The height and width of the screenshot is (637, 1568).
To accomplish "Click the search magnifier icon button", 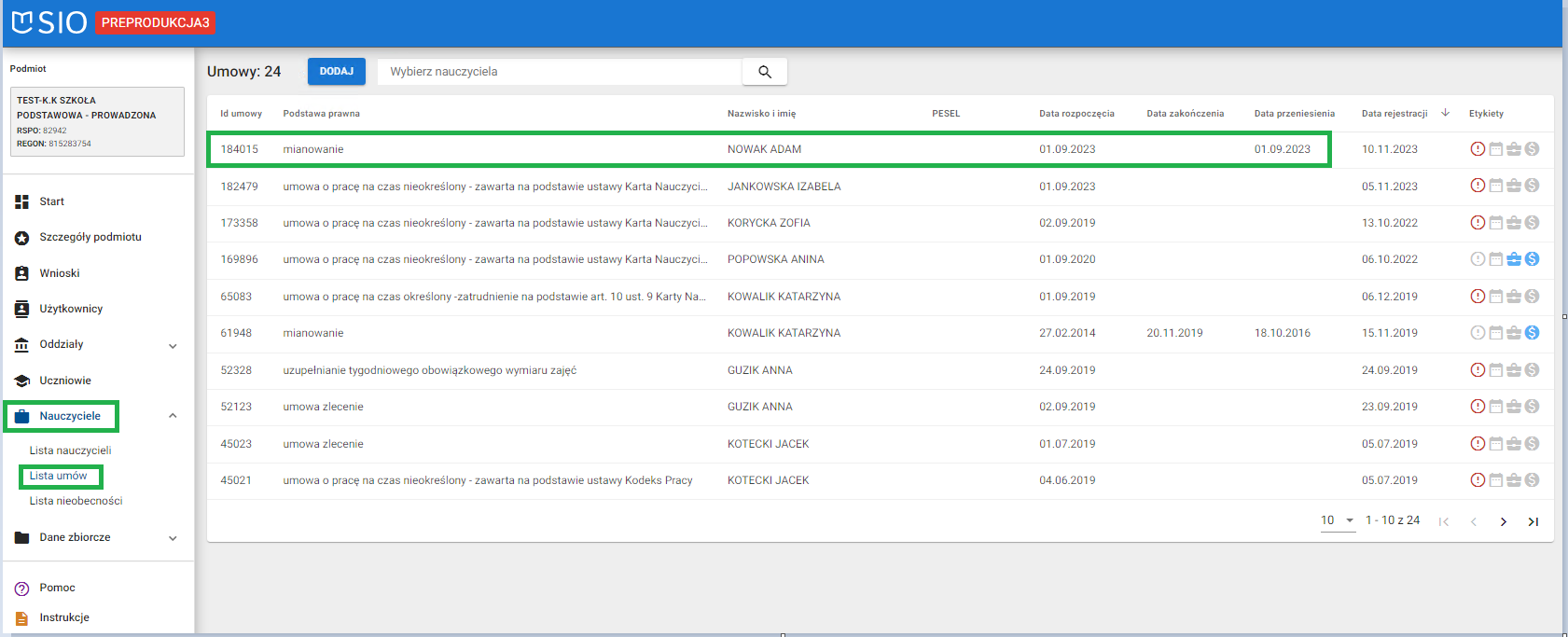I will [x=764, y=72].
